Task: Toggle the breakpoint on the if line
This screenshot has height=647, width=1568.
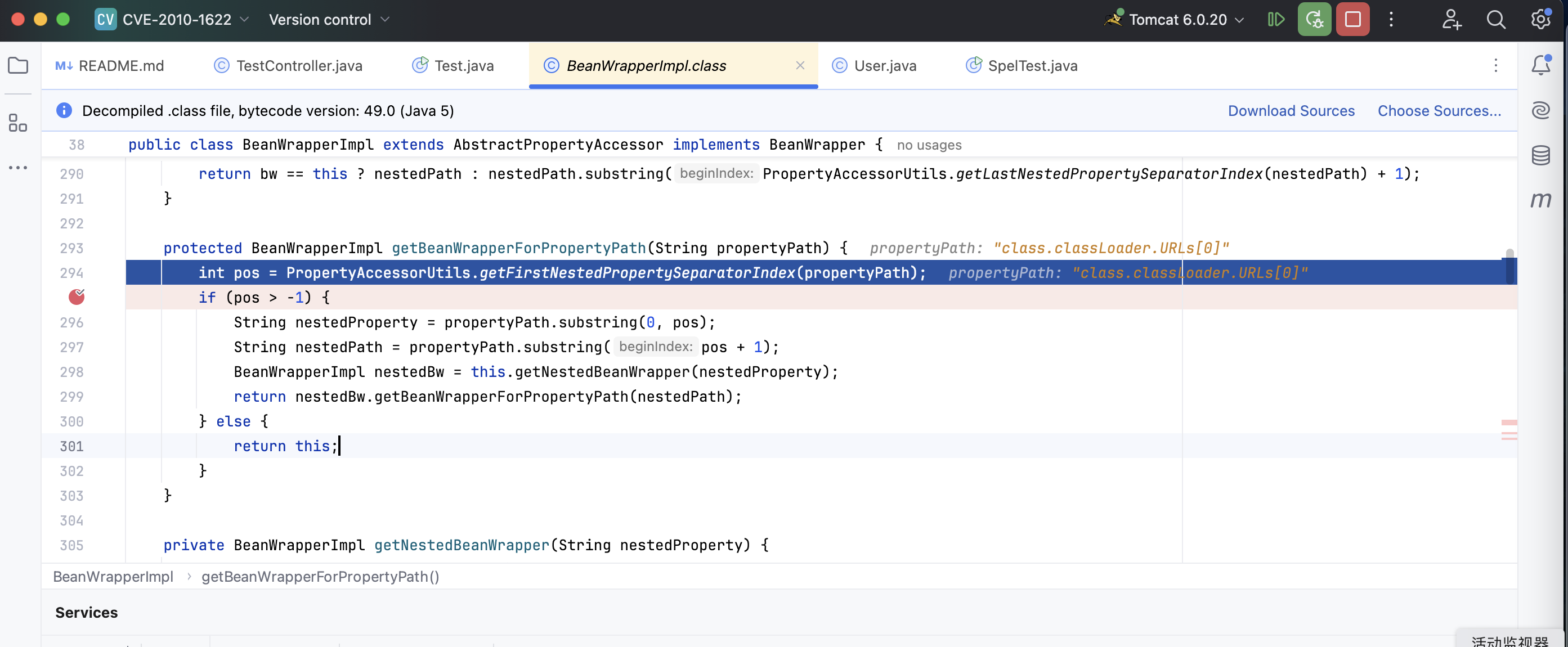Action: [77, 297]
